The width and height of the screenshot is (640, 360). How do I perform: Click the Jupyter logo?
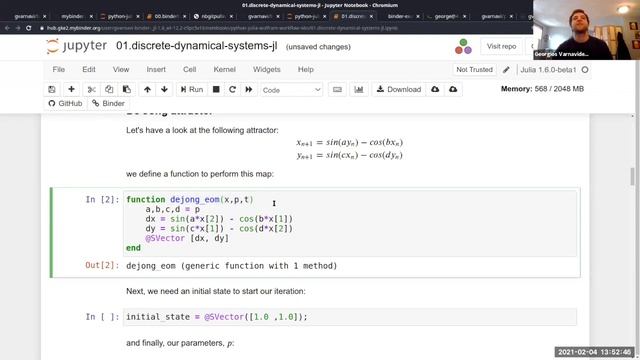[77, 46]
